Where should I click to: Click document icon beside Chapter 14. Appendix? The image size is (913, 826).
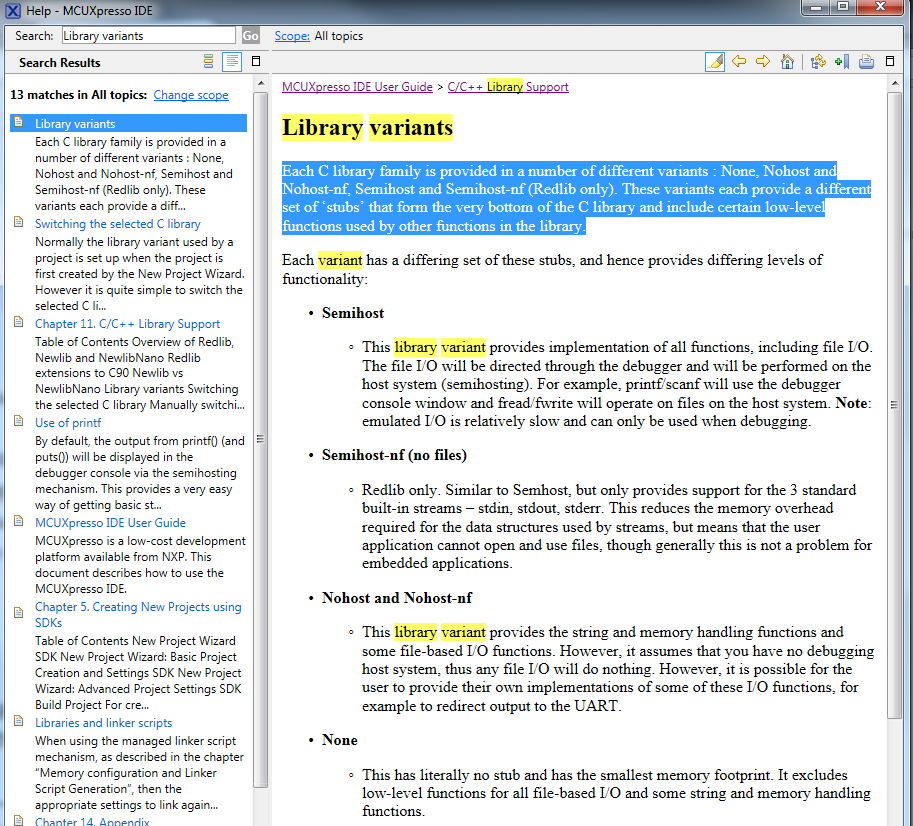click(x=19, y=820)
